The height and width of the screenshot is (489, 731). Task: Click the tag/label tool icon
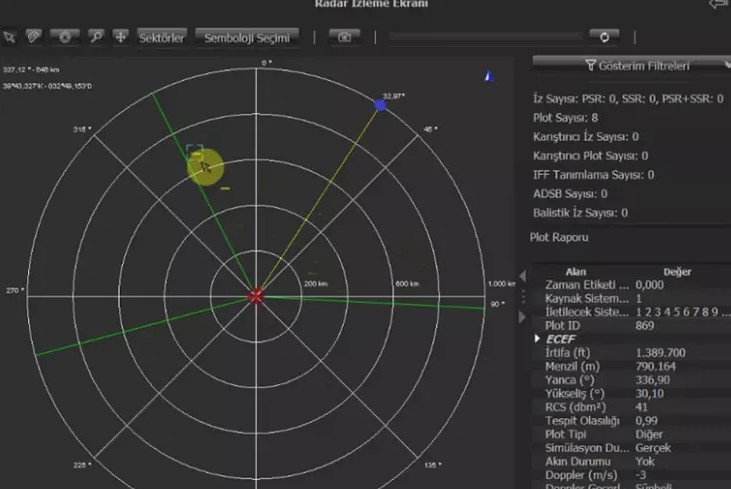click(x=33, y=37)
